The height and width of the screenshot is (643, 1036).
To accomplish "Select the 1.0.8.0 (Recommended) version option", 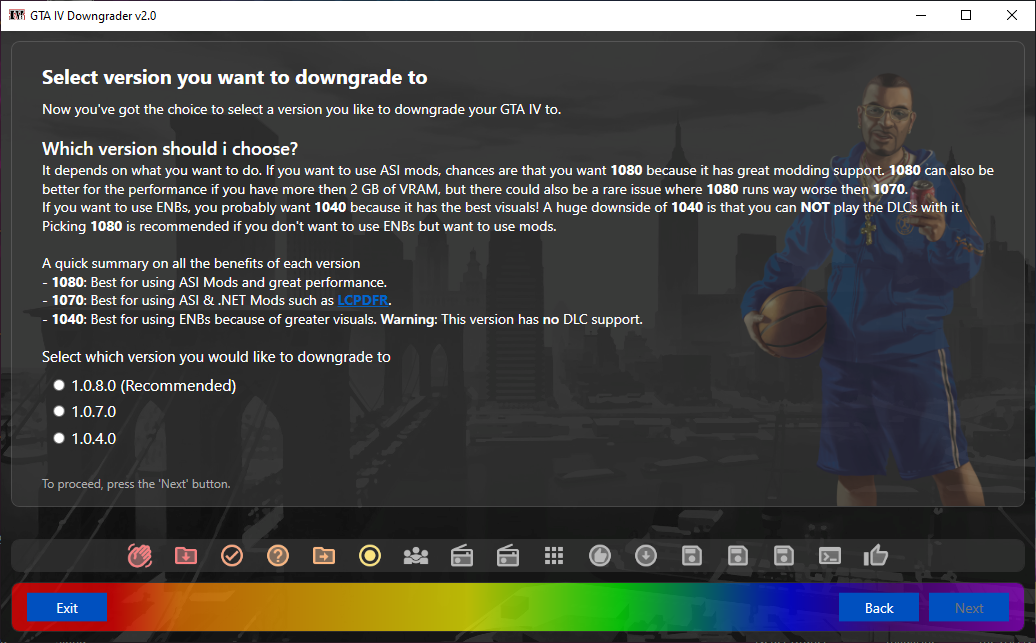I will click(146, 385).
